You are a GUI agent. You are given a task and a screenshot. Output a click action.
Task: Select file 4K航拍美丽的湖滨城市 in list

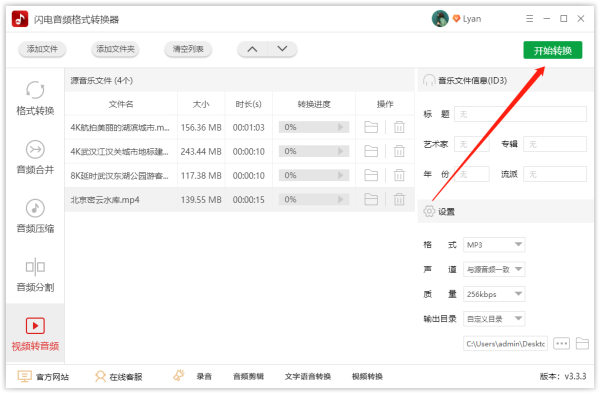pos(120,127)
